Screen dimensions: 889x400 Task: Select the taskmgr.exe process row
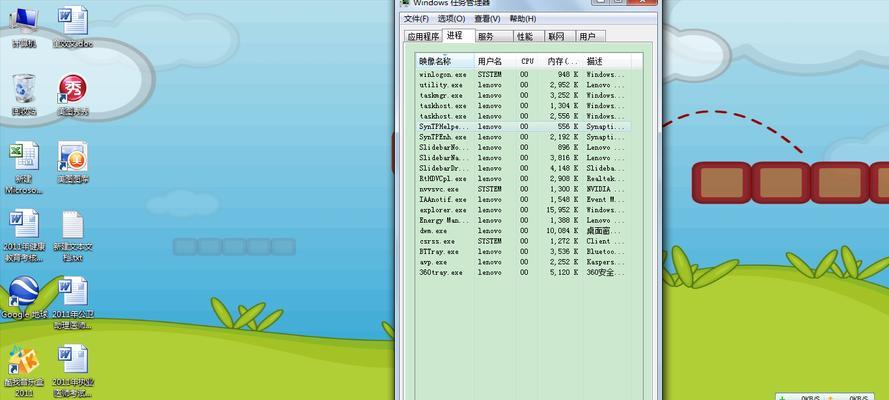point(523,95)
